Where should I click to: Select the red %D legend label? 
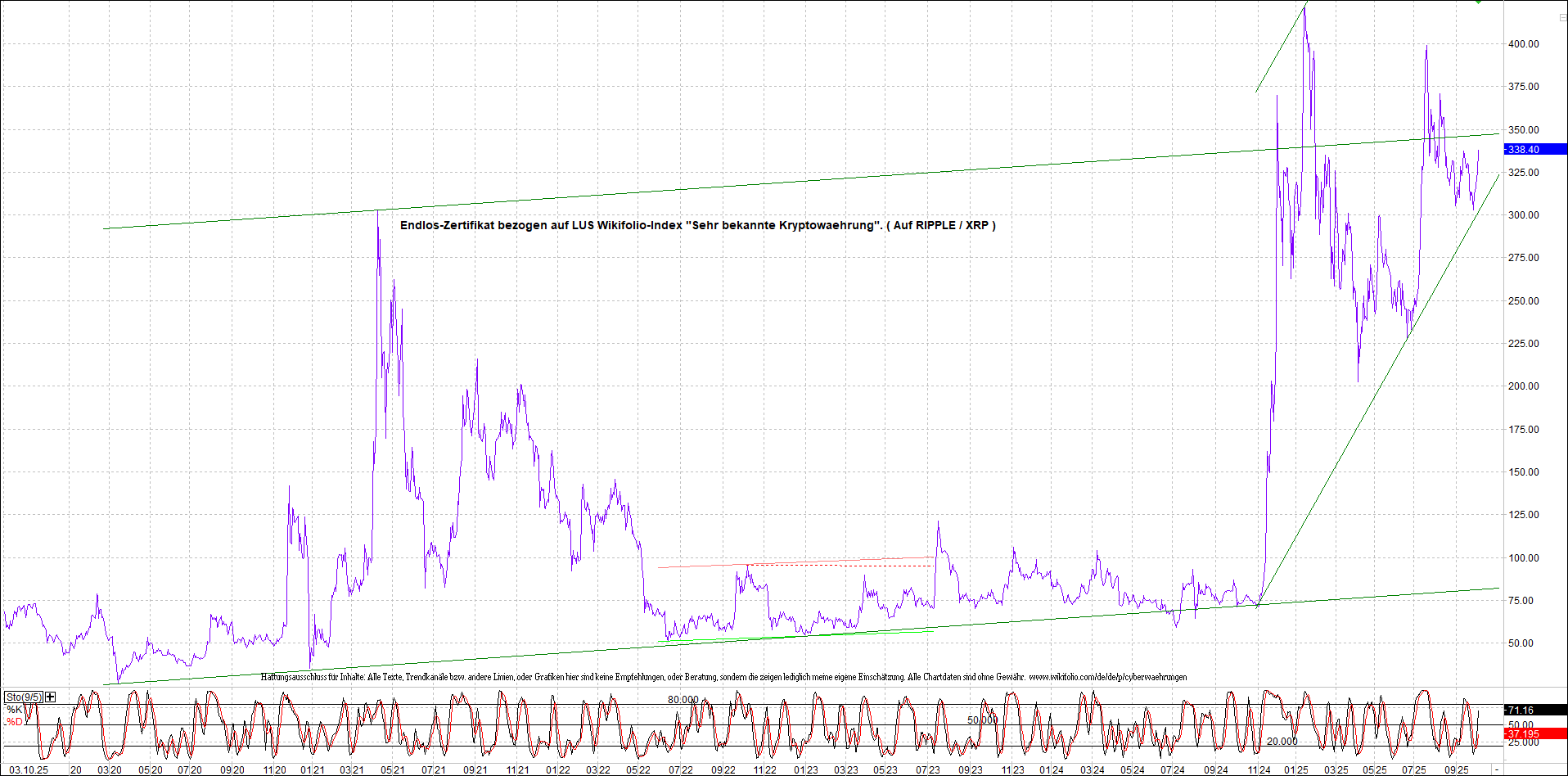[x=14, y=722]
